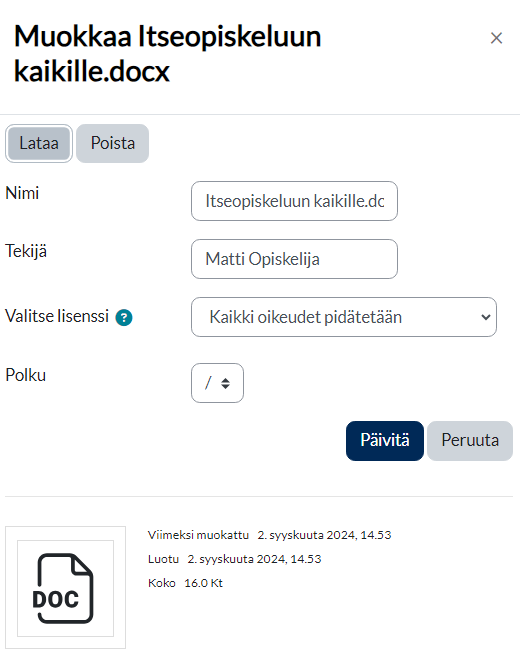Image resolution: width=520 pixels, height=656 pixels.
Task: Open the Kaikki oikeudet pidätetään license dropdown
Action: tap(344, 317)
